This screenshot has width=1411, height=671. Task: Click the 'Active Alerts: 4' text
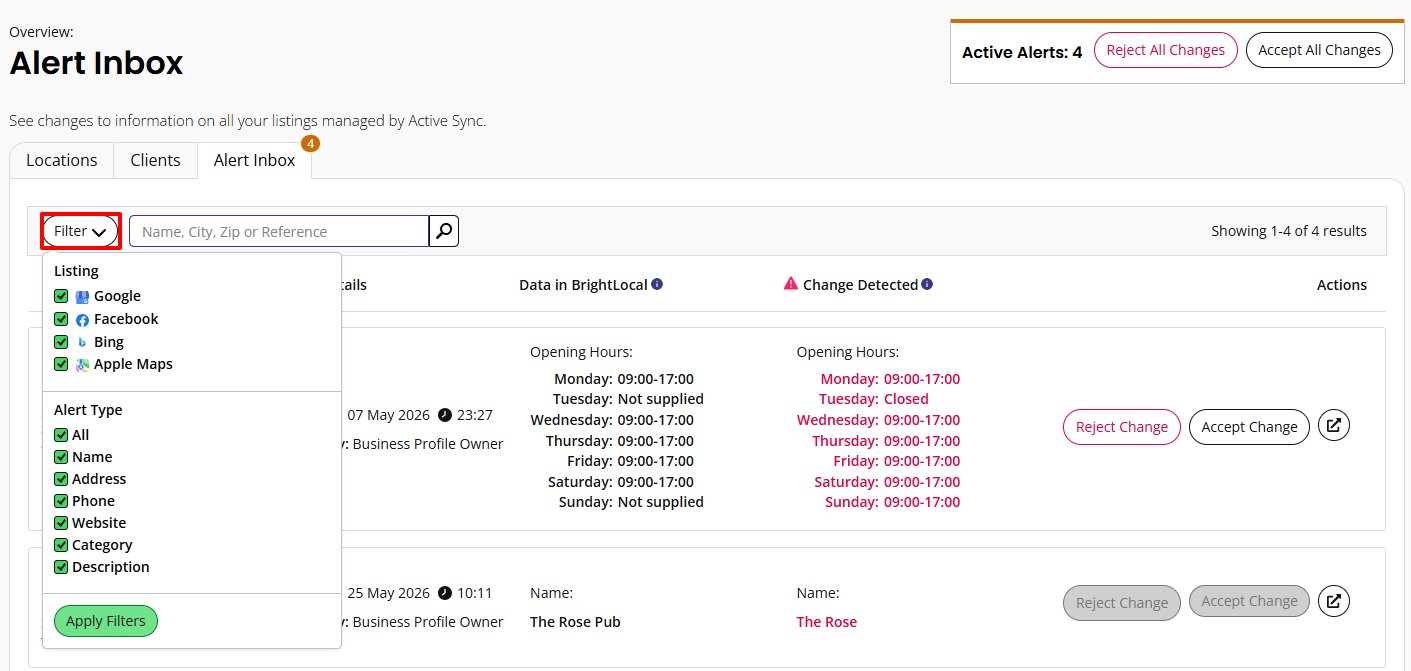click(x=1022, y=52)
